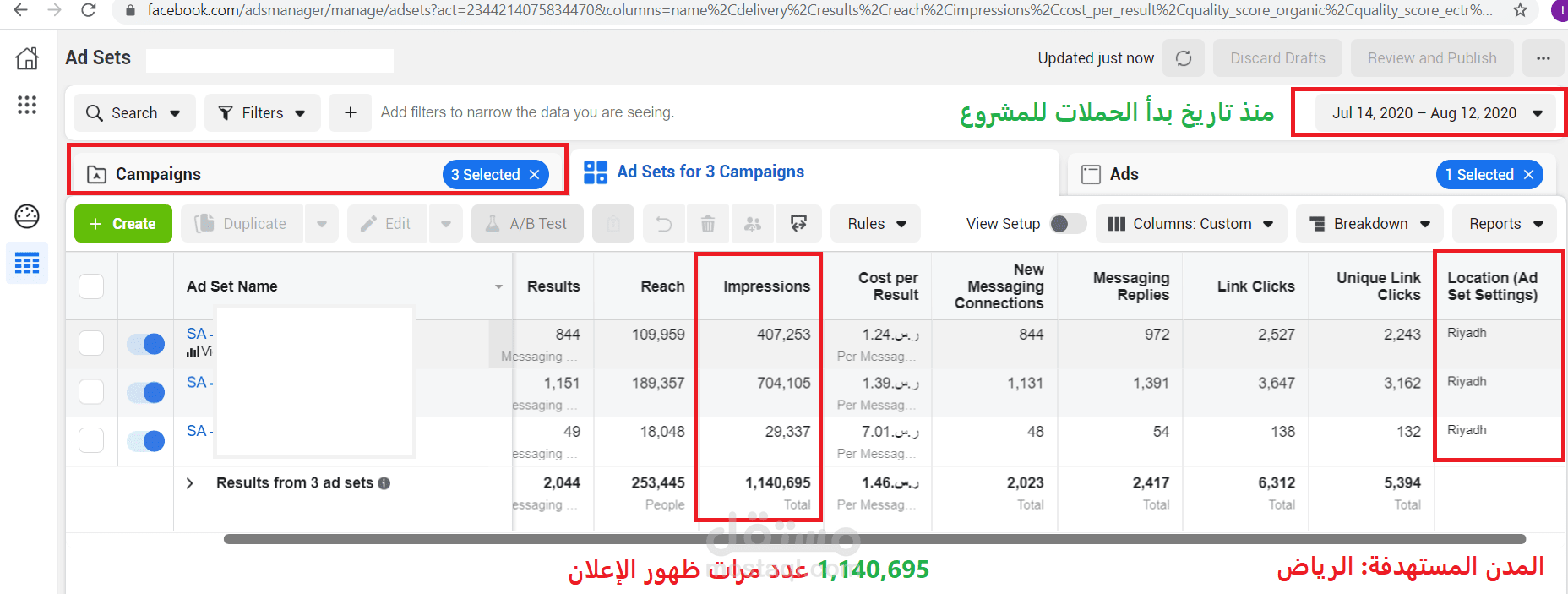Click the Campaigns folder icon
This screenshot has width=1568, height=594.
pyautogui.click(x=97, y=174)
